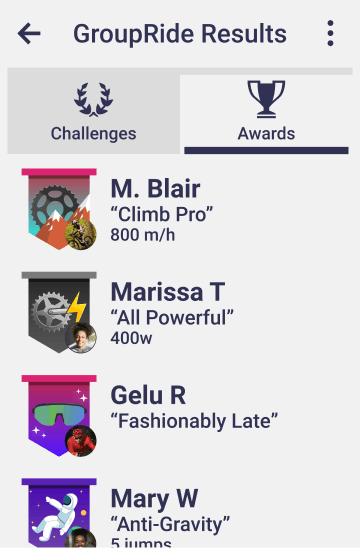The height and width of the screenshot is (548, 360).
Task: View M. Blair's cyclist profile photo
Action: [x=81, y=234]
